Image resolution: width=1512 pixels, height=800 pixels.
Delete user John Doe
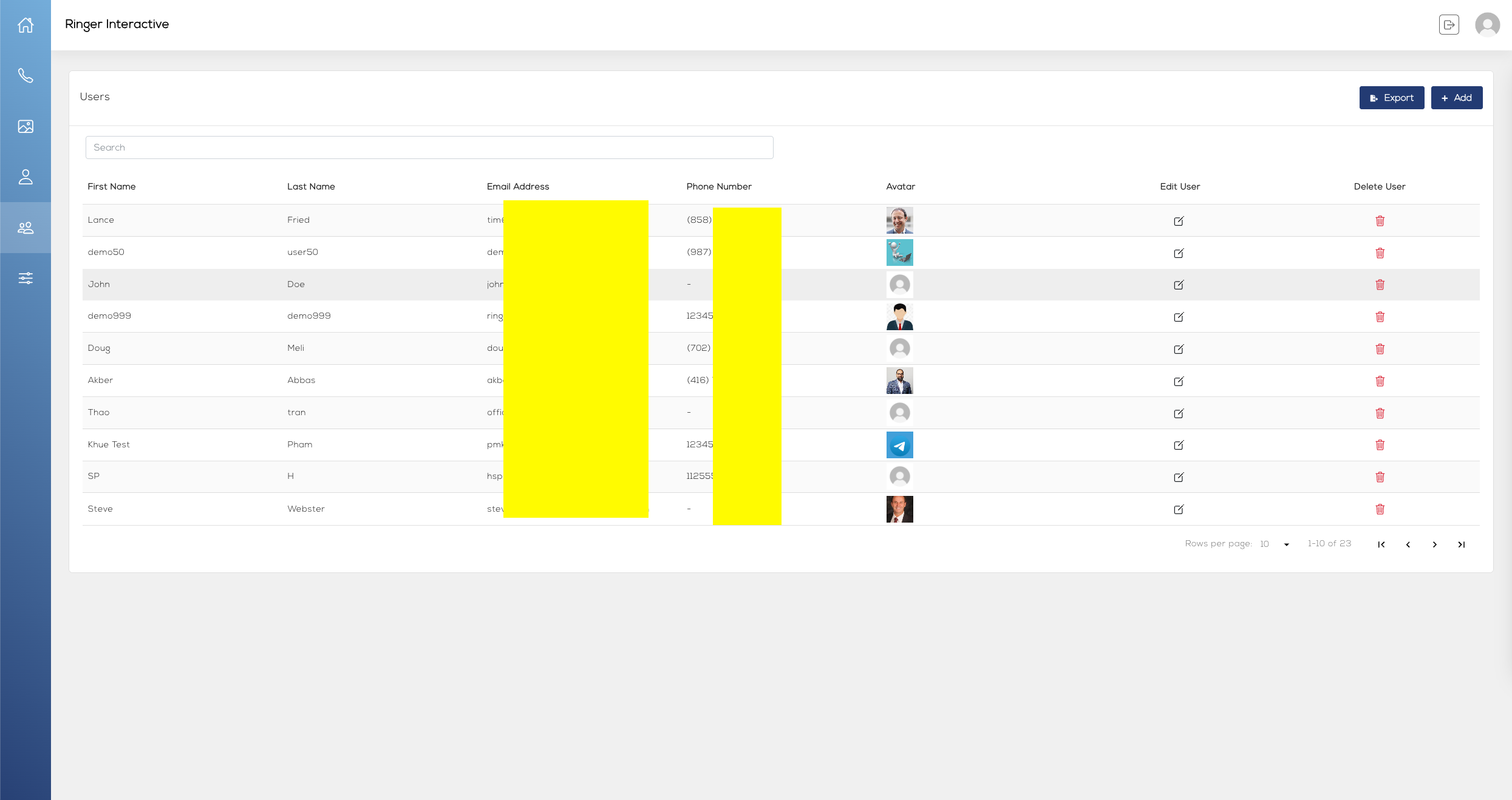point(1380,285)
